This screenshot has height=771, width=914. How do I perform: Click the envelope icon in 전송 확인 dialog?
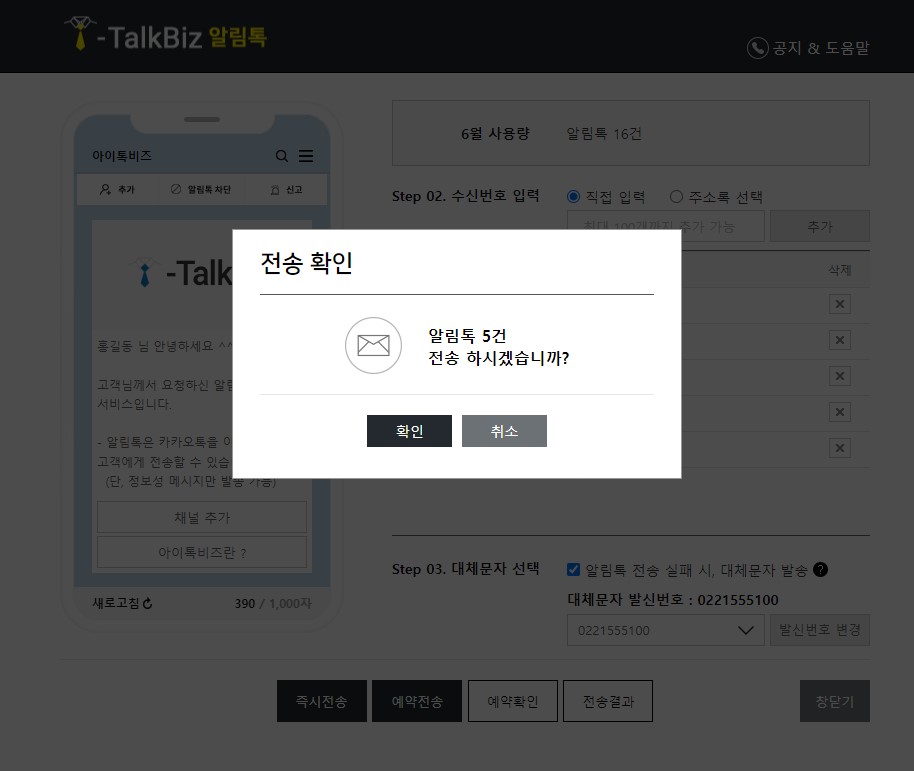pyautogui.click(x=373, y=346)
